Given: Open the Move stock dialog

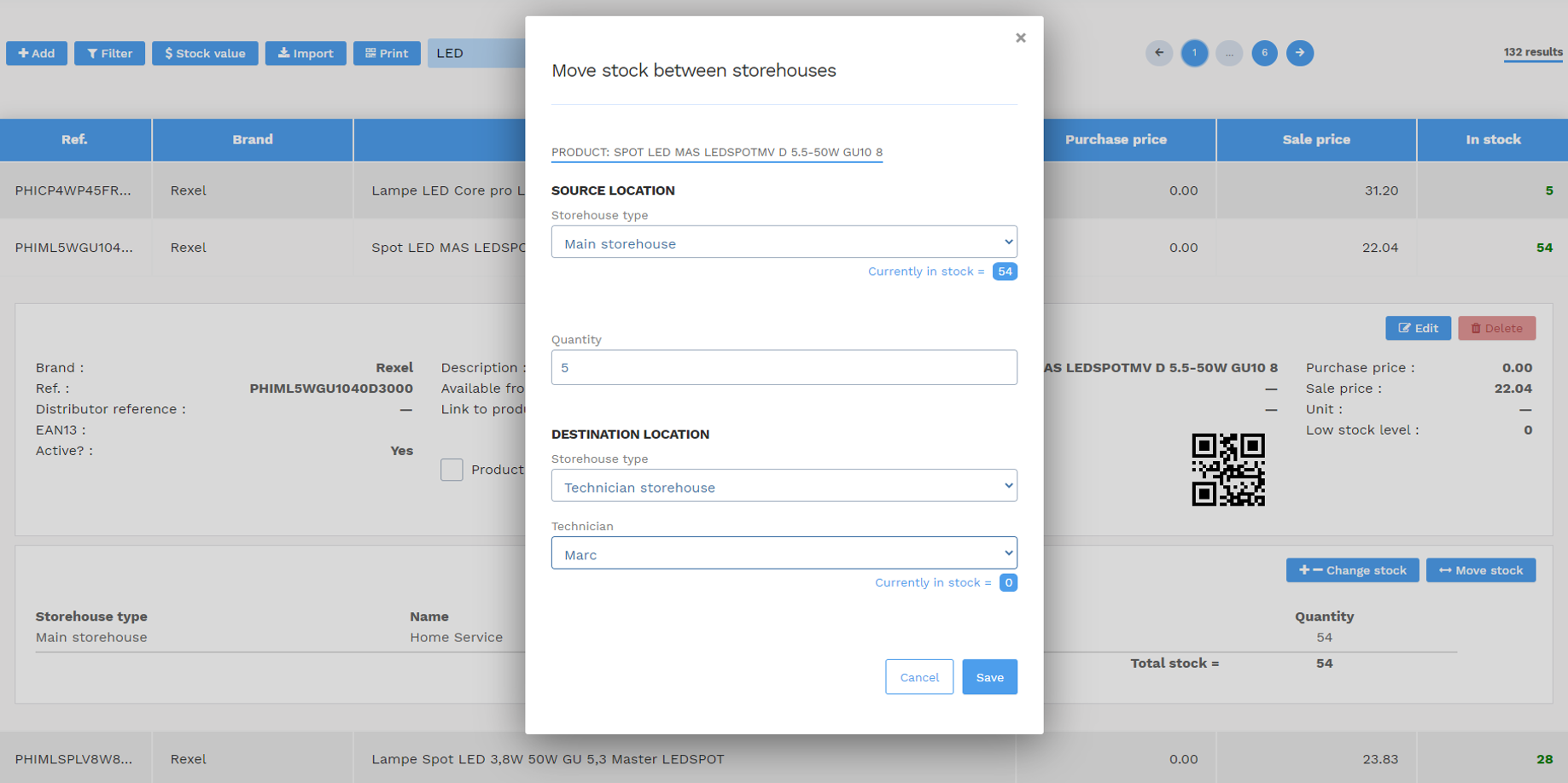Looking at the screenshot, I should [x=1481, y=570].
